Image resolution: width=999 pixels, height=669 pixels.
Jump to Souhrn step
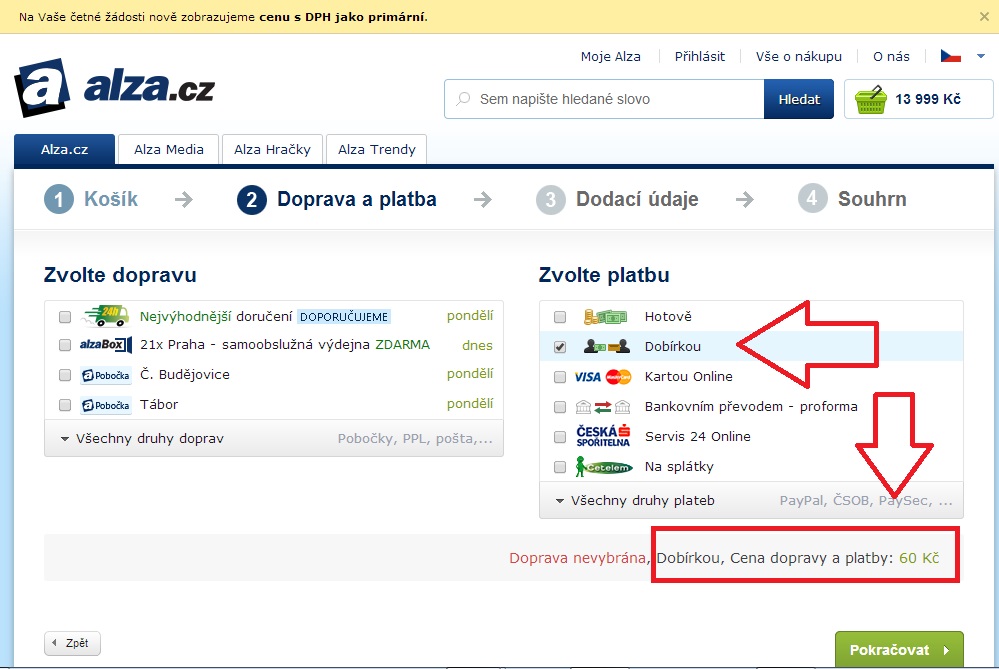pos(872,199)
